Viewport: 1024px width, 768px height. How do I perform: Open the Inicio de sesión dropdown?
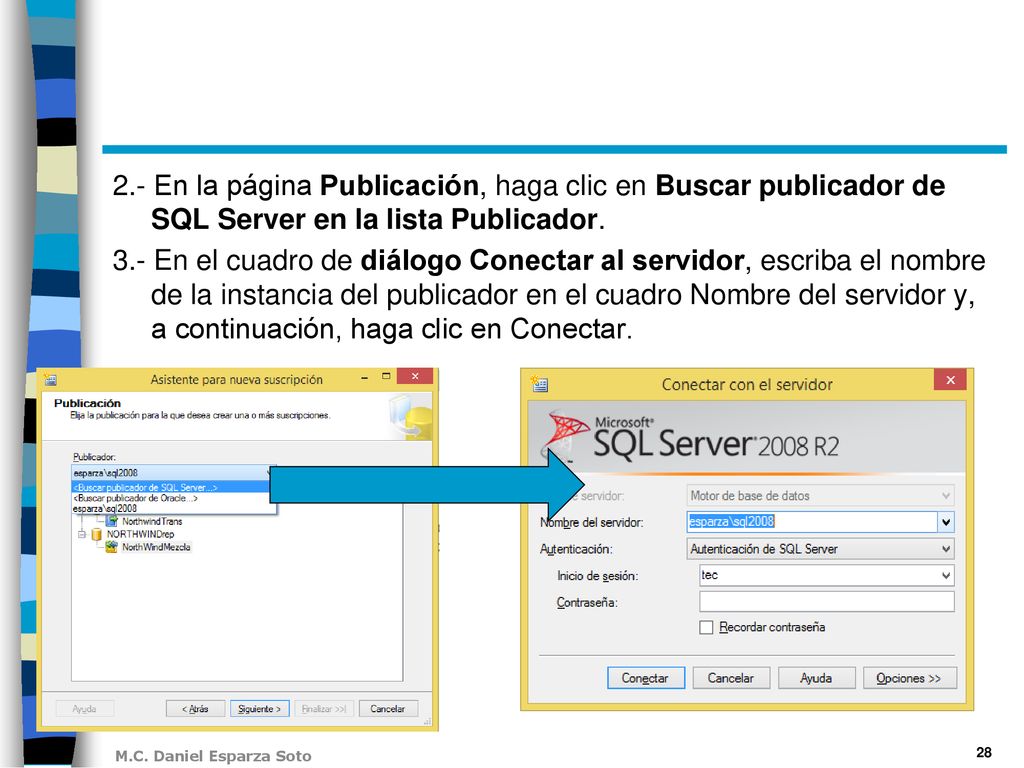pos(946,575)
